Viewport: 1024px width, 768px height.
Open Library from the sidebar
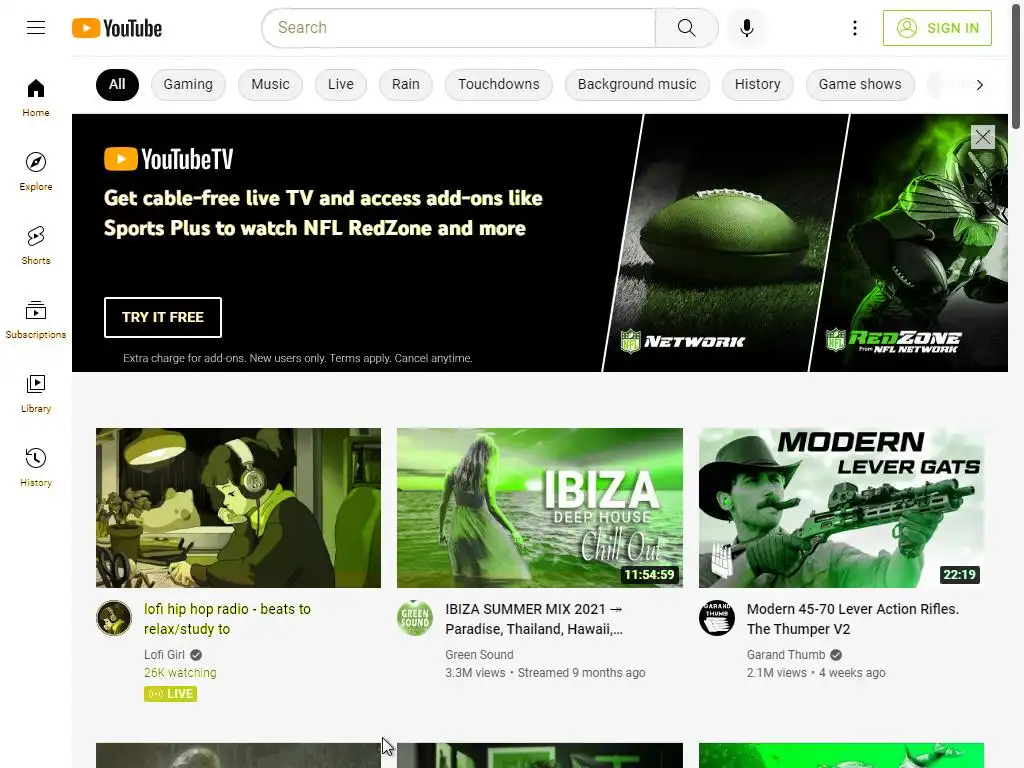point(36,394)
